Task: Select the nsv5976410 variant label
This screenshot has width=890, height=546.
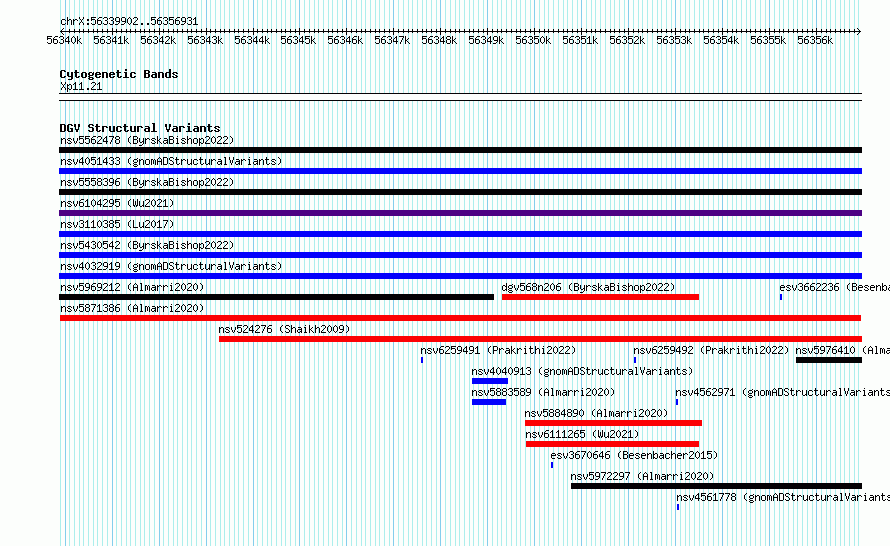Action: [x=842, y=350]
